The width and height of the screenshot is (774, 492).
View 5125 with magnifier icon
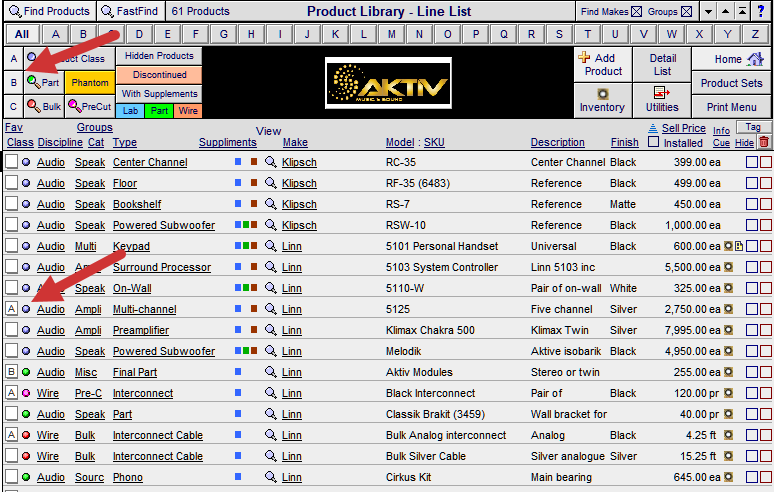click(271, 308)
